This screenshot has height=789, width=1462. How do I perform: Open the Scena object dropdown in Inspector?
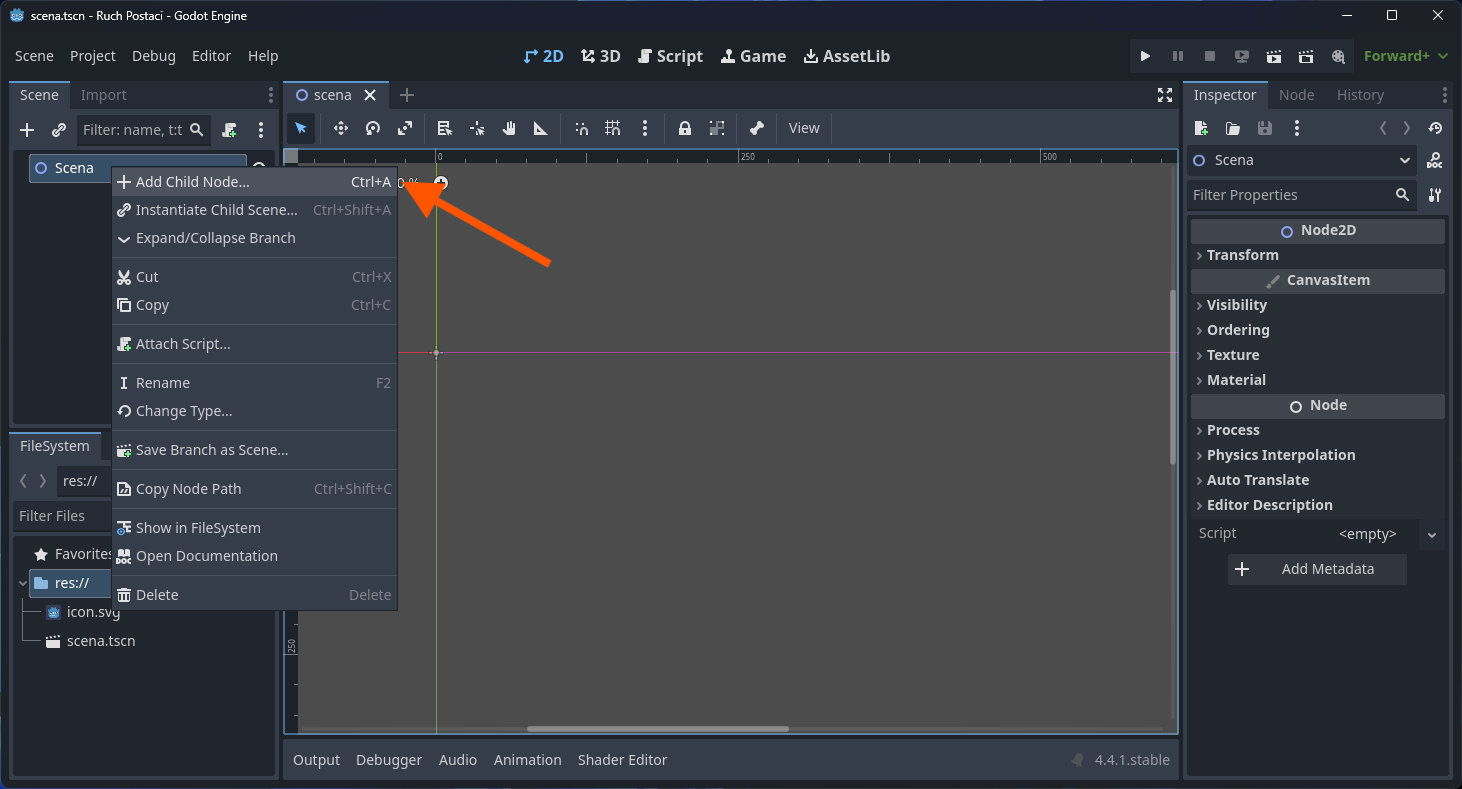pos(1302,160)
